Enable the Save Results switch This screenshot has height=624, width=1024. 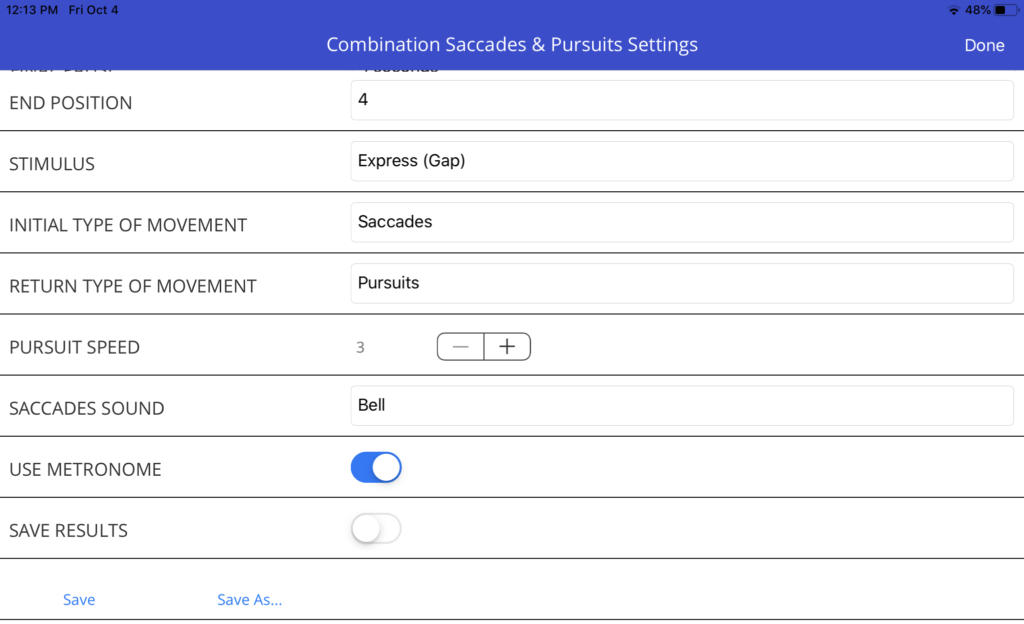[376, 529]
